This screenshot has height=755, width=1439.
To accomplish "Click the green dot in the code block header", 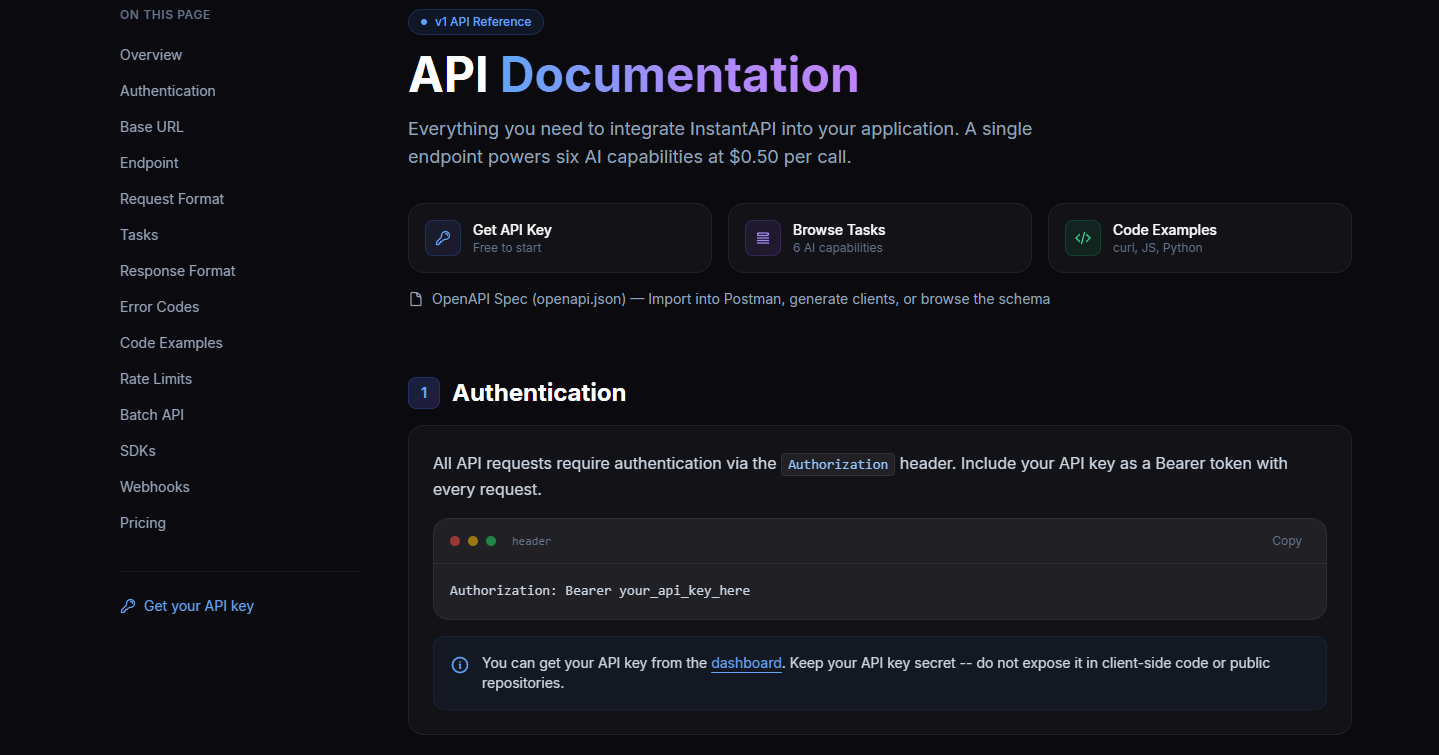I will click(x=491, y=541).
